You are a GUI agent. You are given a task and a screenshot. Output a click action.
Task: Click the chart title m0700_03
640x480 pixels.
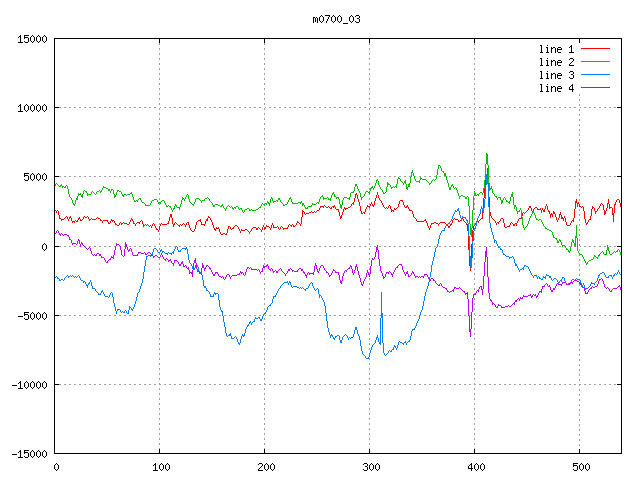[x=336, y=19]
